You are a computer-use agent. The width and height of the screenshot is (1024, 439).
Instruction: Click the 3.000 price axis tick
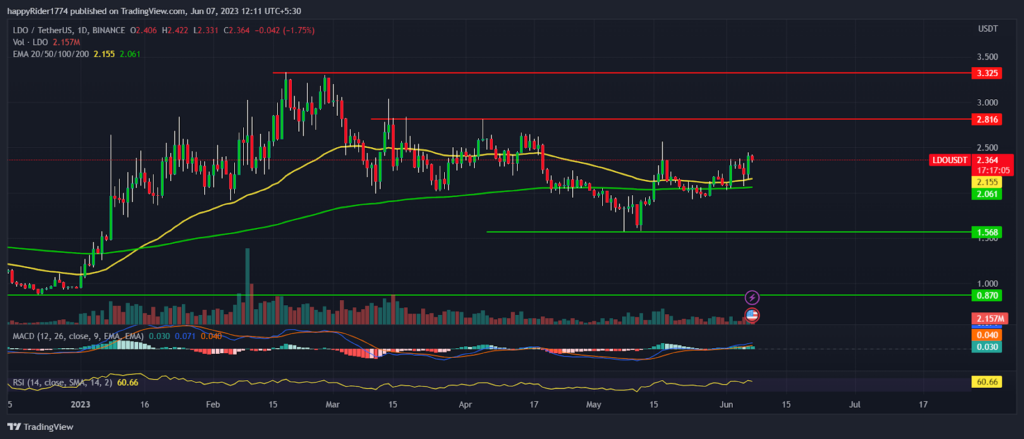987,103
